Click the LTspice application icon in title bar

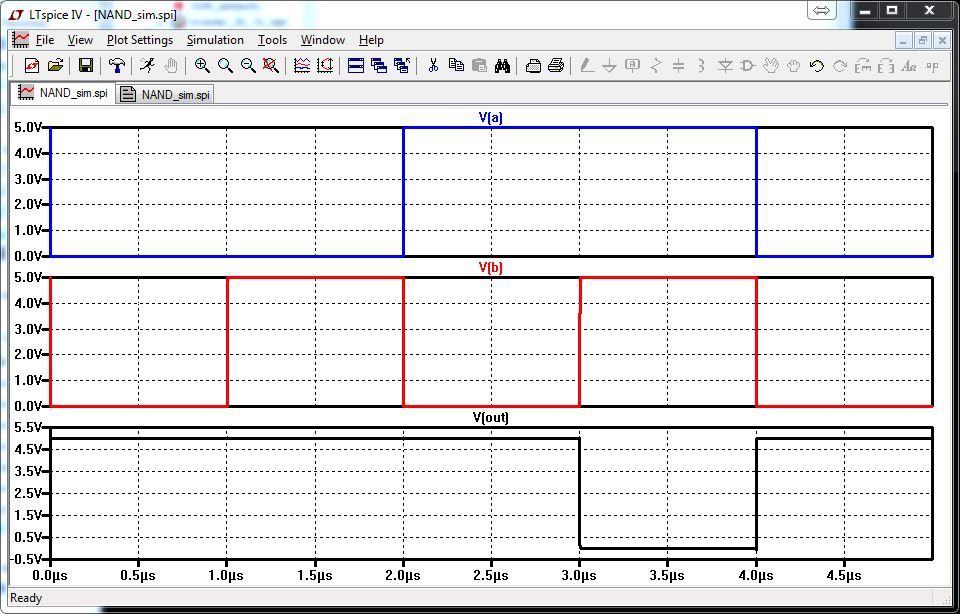pyautogui.click(x=16, y=14)
